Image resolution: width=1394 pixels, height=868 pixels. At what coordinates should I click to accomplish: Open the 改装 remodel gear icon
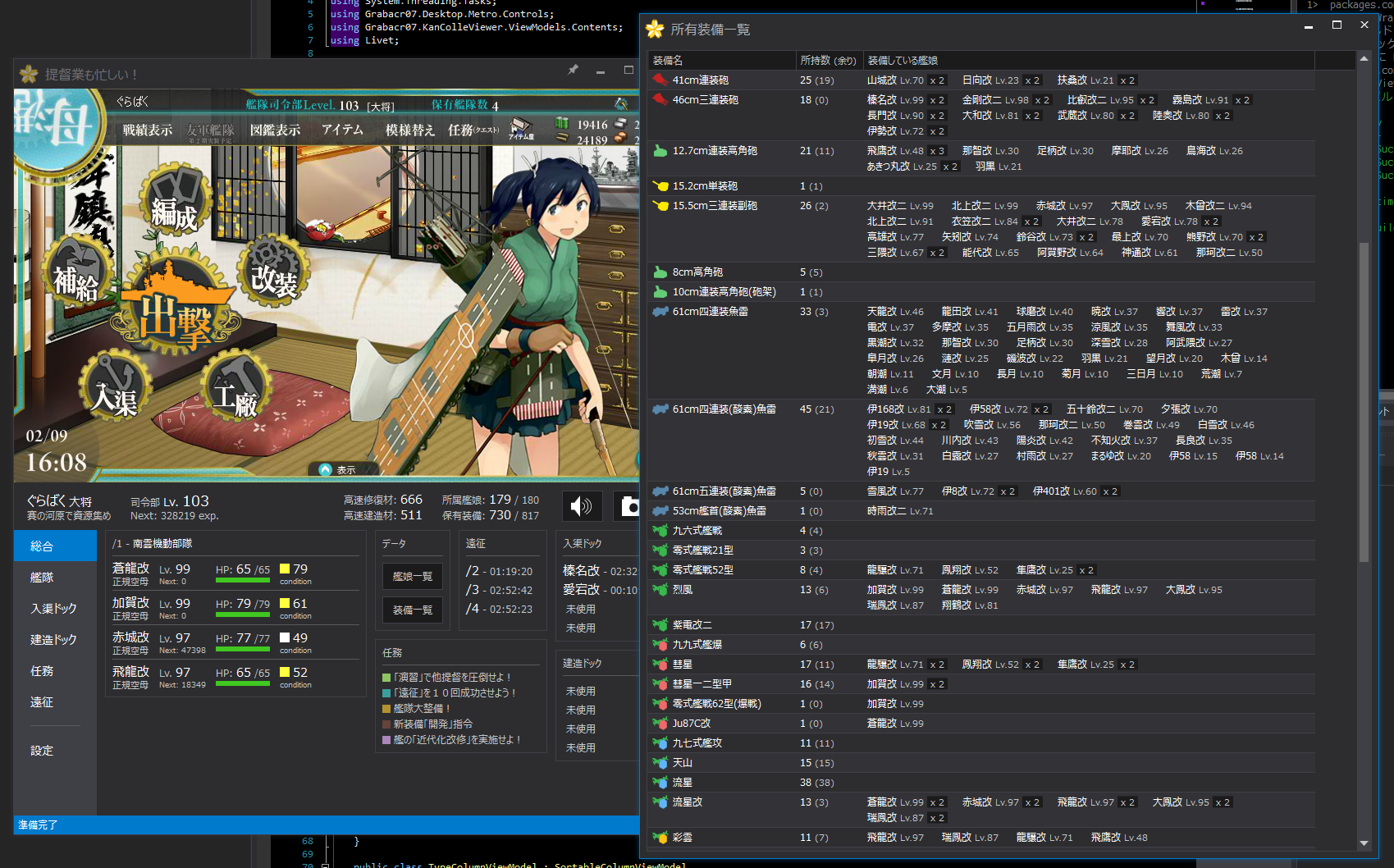pos(273,272)
